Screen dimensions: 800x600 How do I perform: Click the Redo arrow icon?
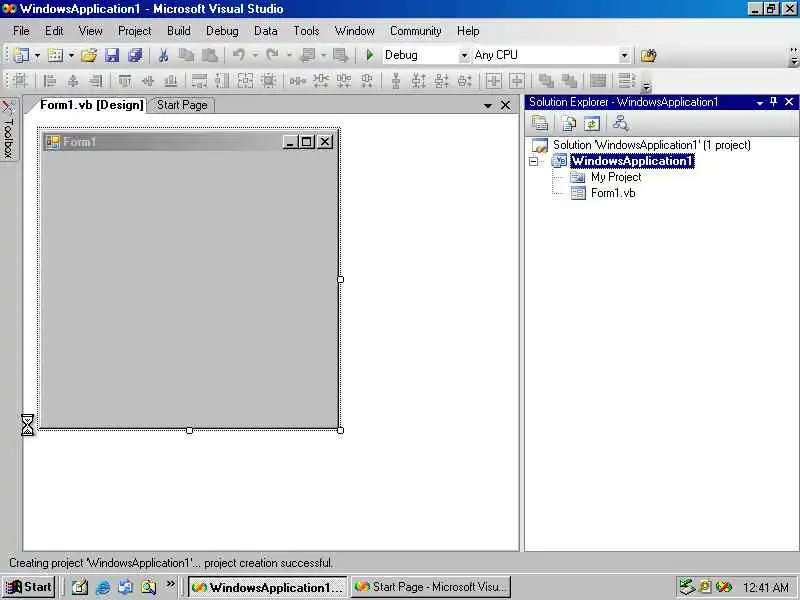coord(272,55)
